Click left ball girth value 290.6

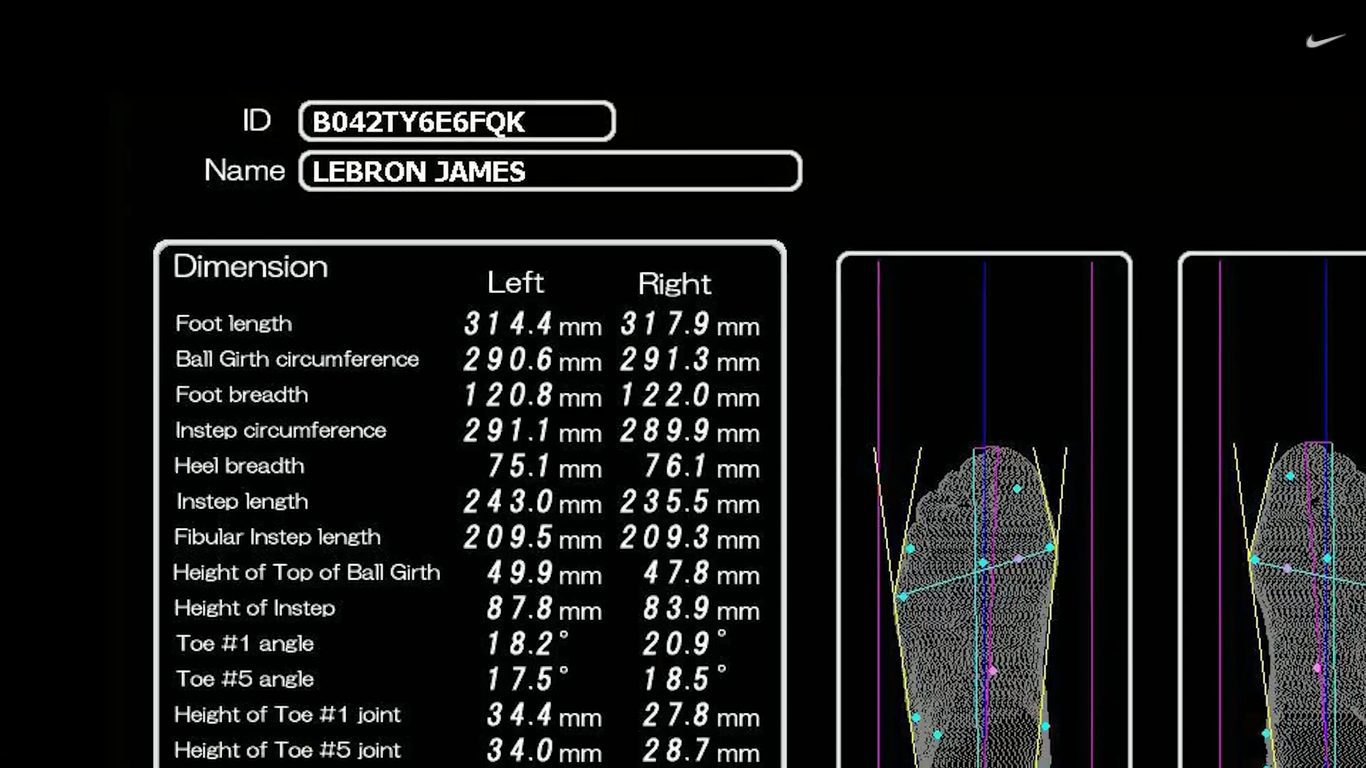pyautogui.click(x=508, y=360)
